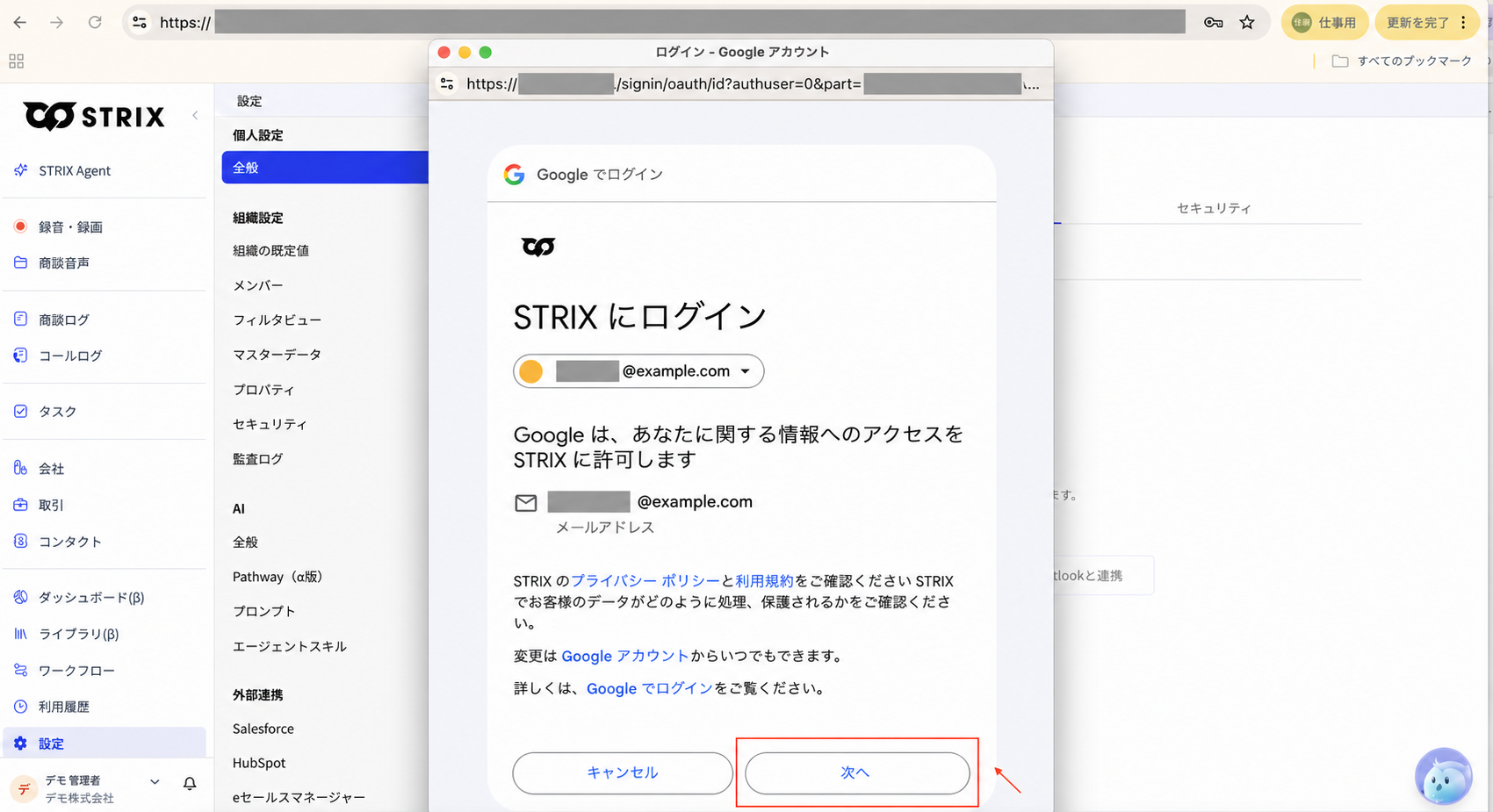Click the ワークフロー icon

(x=21, y=671)
